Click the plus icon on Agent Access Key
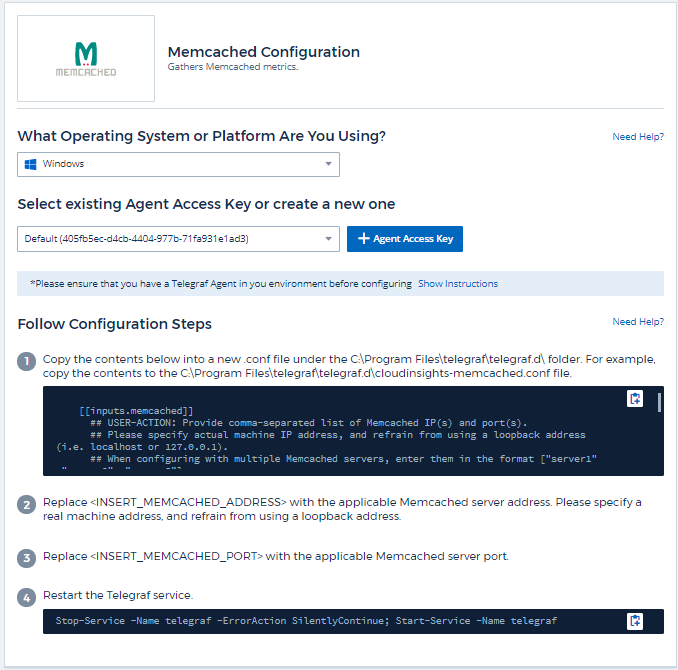Screen dimensions: 678x670 point(363,239)
